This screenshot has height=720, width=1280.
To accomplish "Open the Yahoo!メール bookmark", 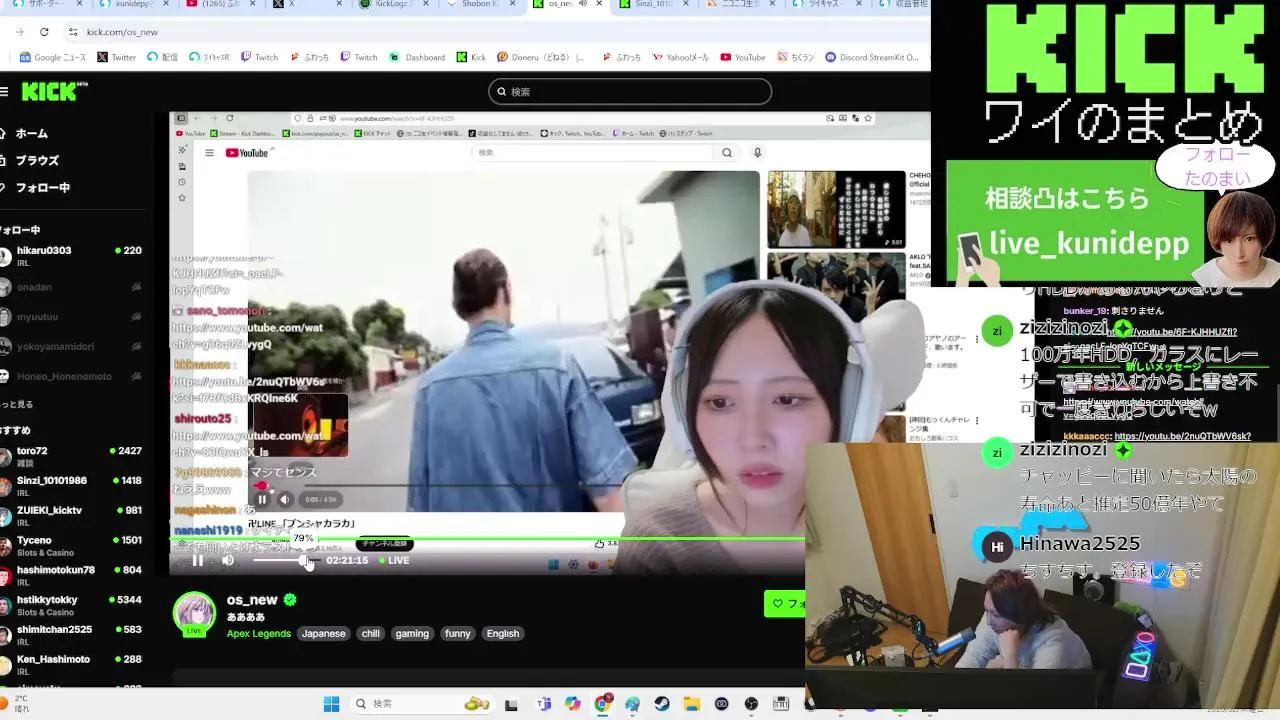I will coord(680,57).
